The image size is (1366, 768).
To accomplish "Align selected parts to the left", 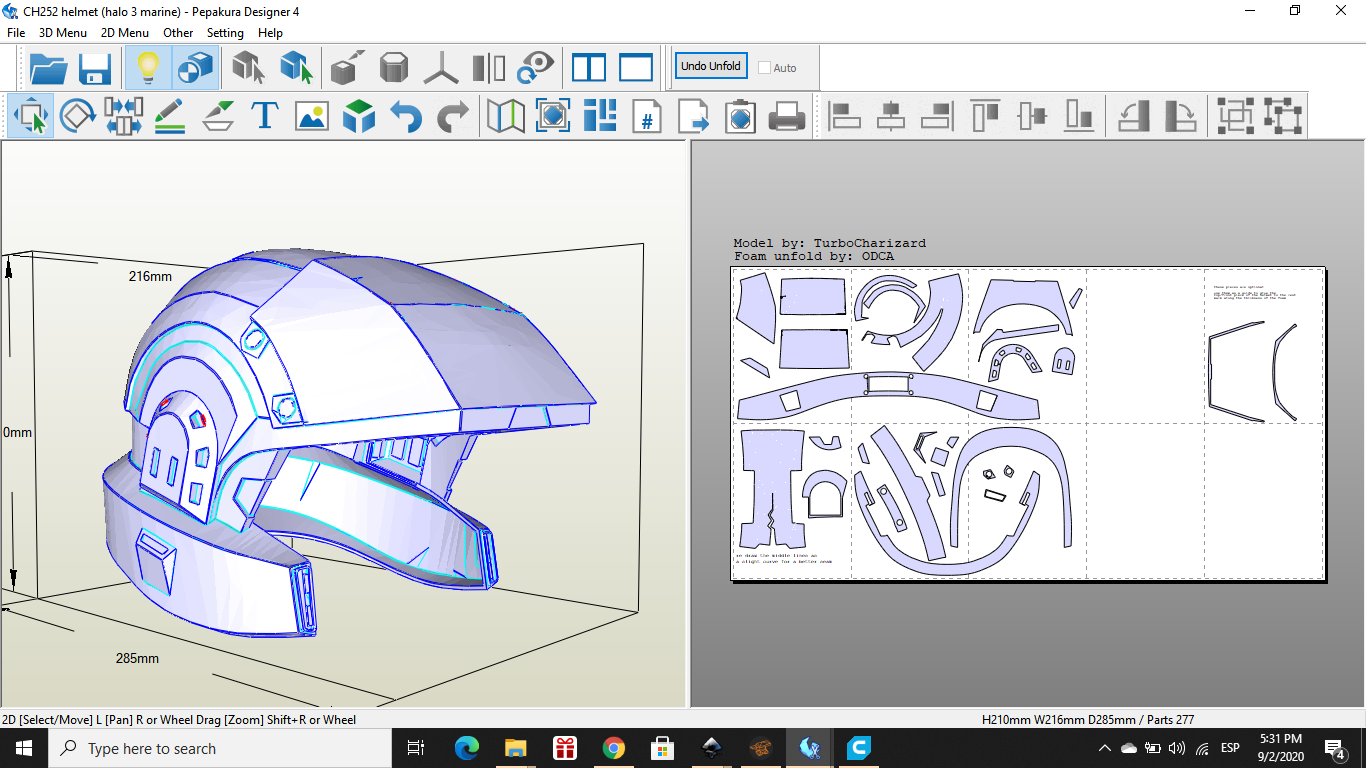I will 845,116.
